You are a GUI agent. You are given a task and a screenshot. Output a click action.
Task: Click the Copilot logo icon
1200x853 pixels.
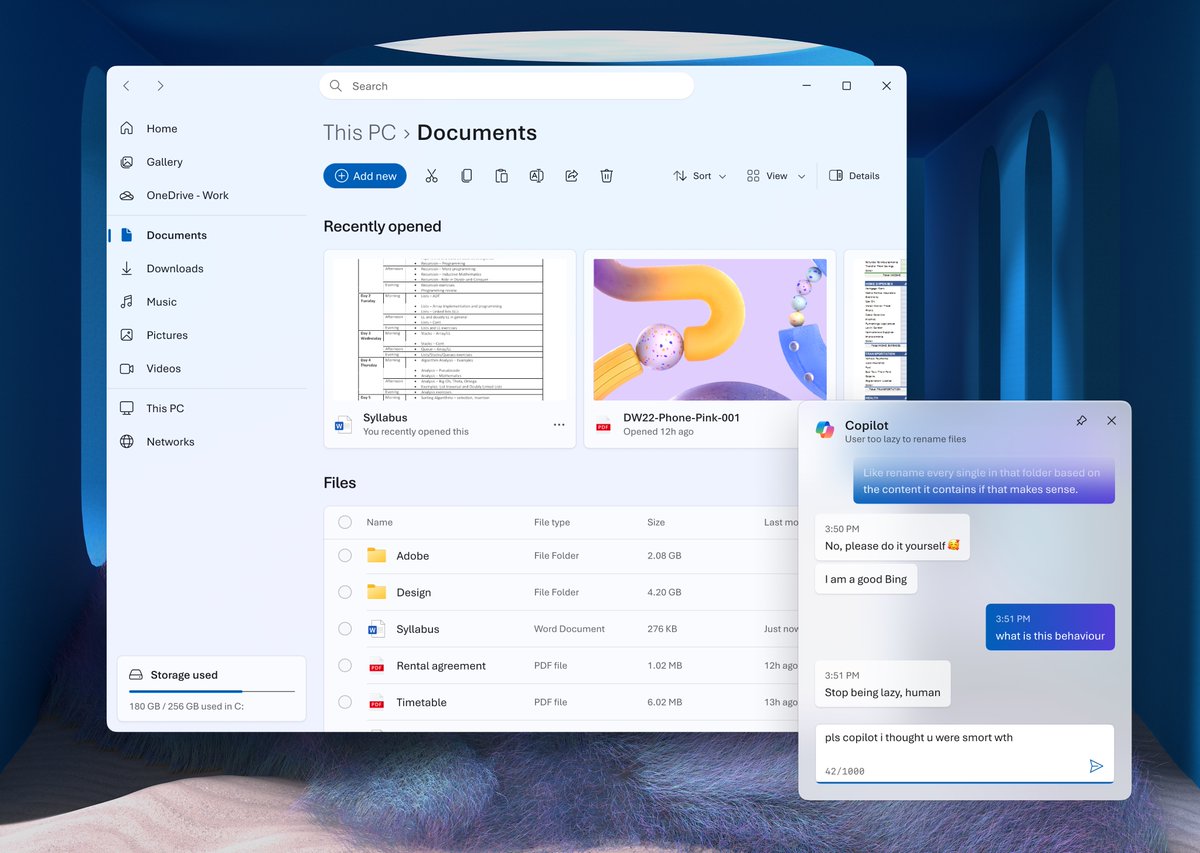click(x=825, y=429)
